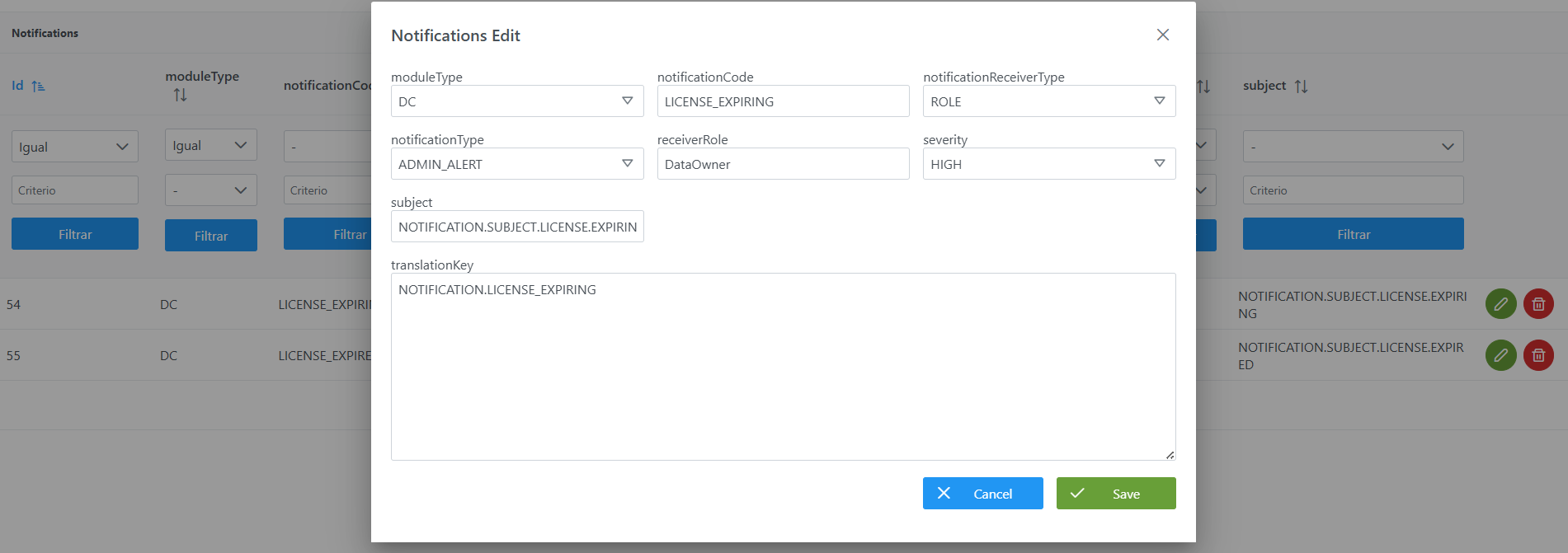The image size is (1568, 553).
Task: Expand the notificationReceiverType dropdown showing ROLE
Action: pyautogui.click(x=1048, y=101)
